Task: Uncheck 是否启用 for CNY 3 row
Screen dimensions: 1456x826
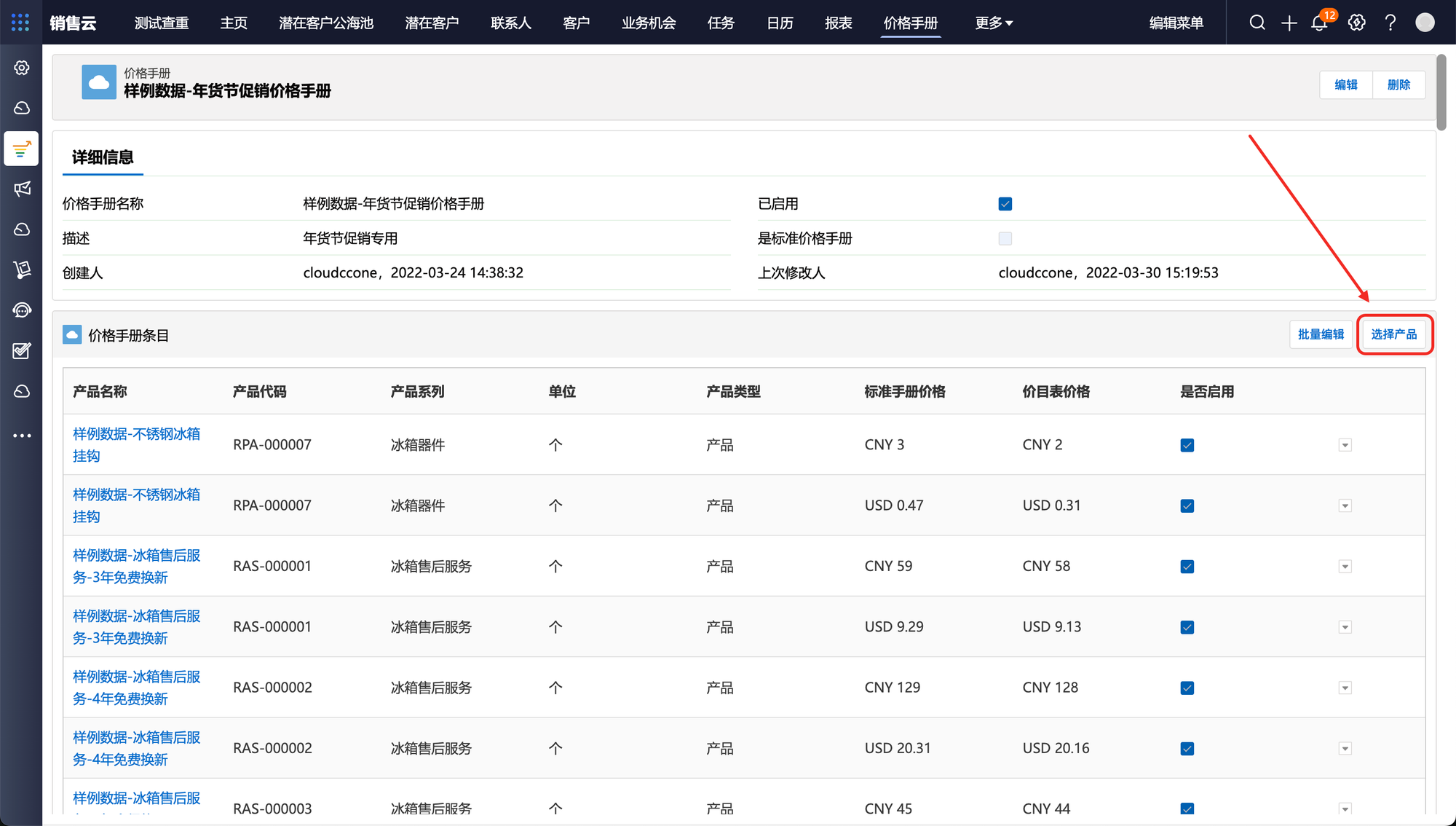Action: point(1187,445)
